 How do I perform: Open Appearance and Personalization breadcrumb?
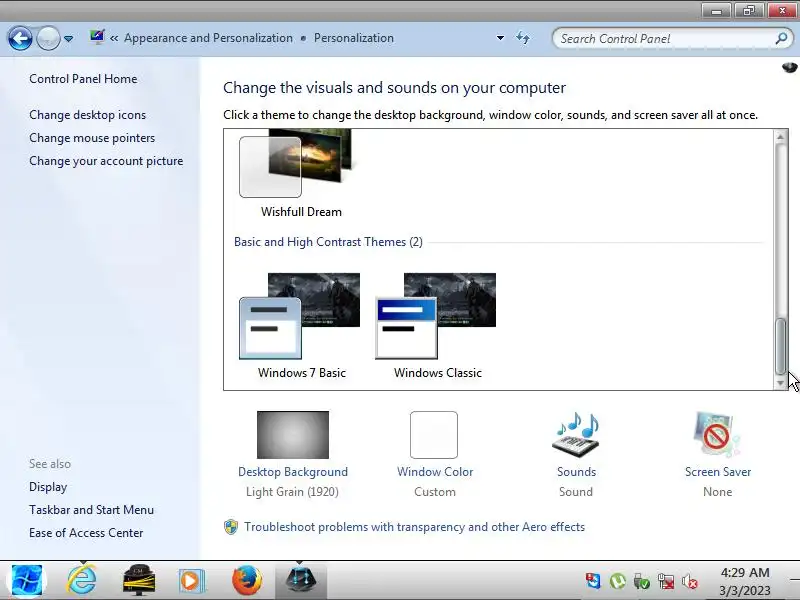pyautogui.click(x=208, y=38)
